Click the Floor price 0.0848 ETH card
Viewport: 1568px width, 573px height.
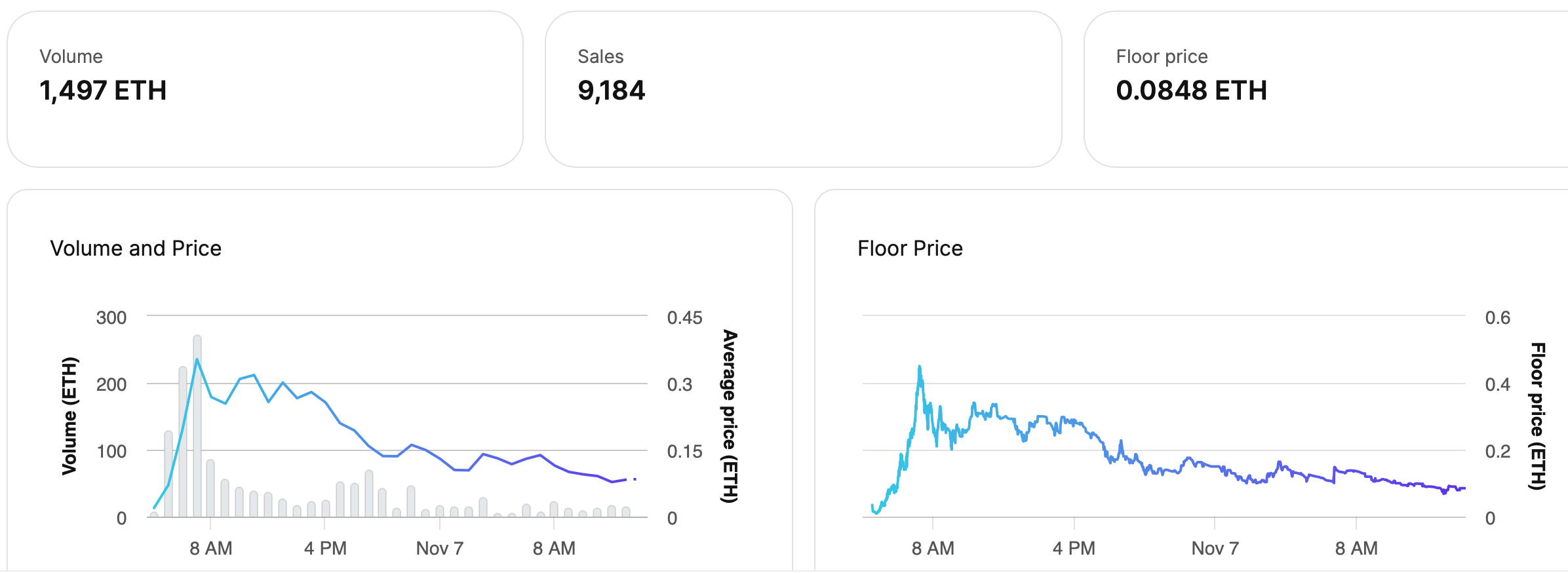(x=1324, y=89)
